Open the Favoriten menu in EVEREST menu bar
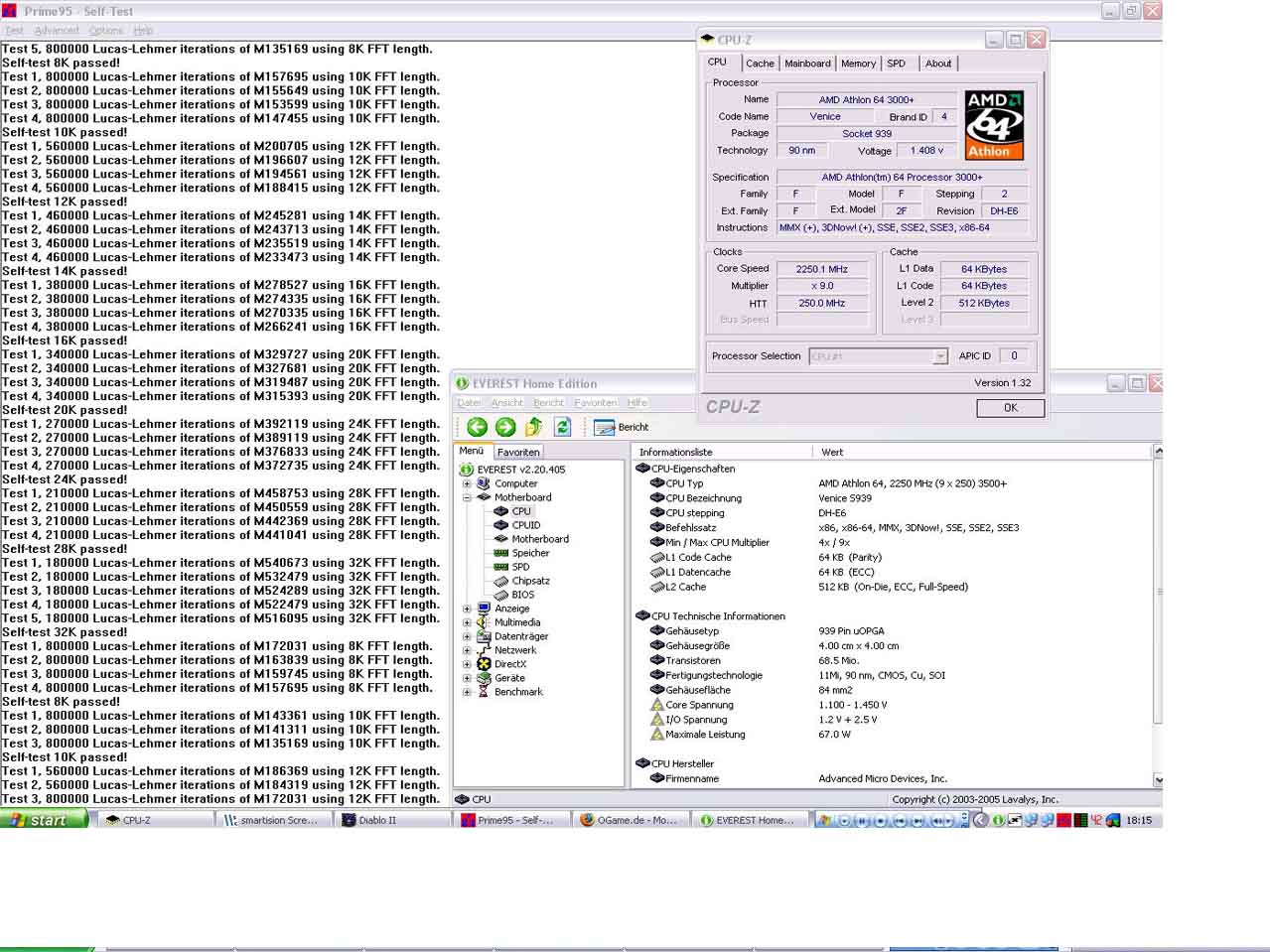1270x952 pixels. 596,403
